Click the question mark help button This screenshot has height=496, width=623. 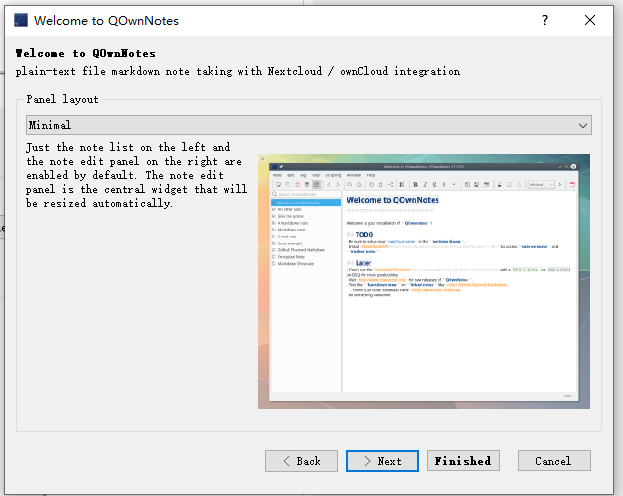(545, 20)
